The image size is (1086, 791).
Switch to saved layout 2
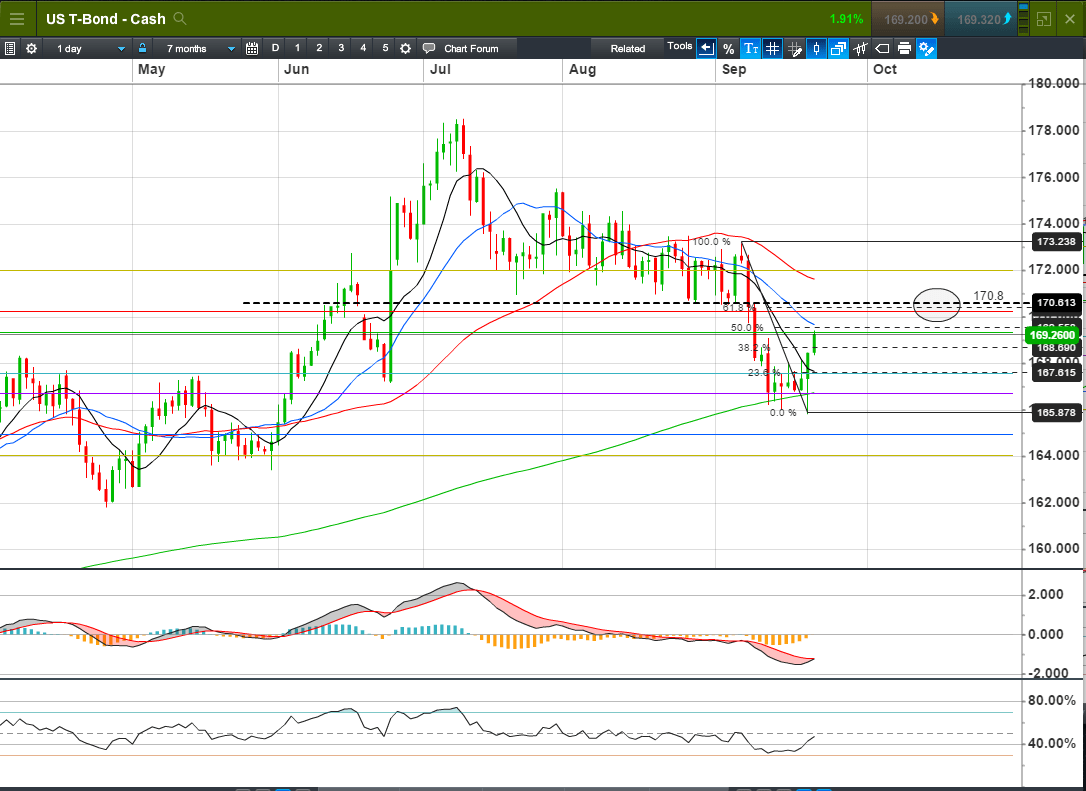tap(319, 48)
